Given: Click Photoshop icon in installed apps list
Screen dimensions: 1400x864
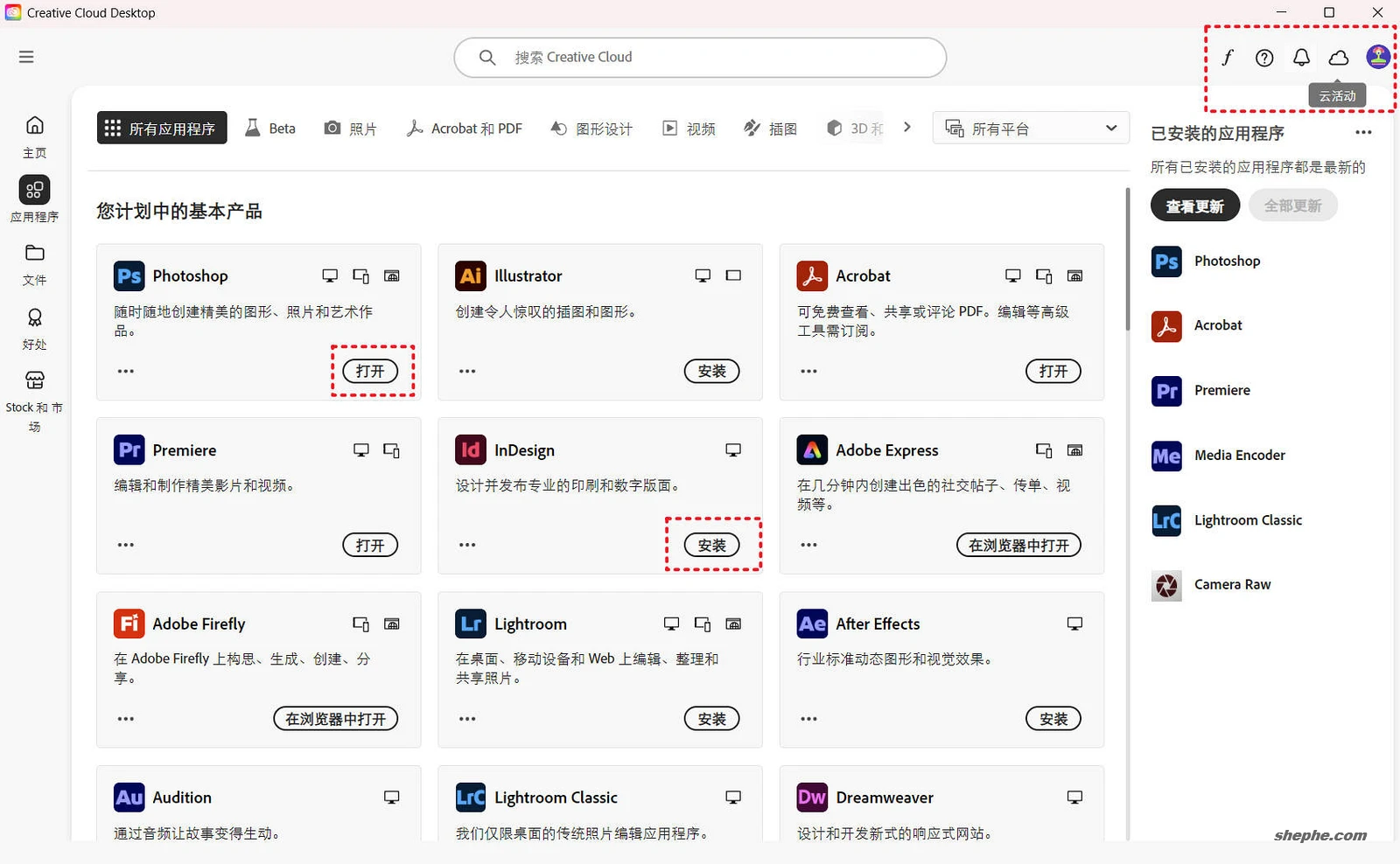Looking at the screenshot, I should [x=1166, y=261].
